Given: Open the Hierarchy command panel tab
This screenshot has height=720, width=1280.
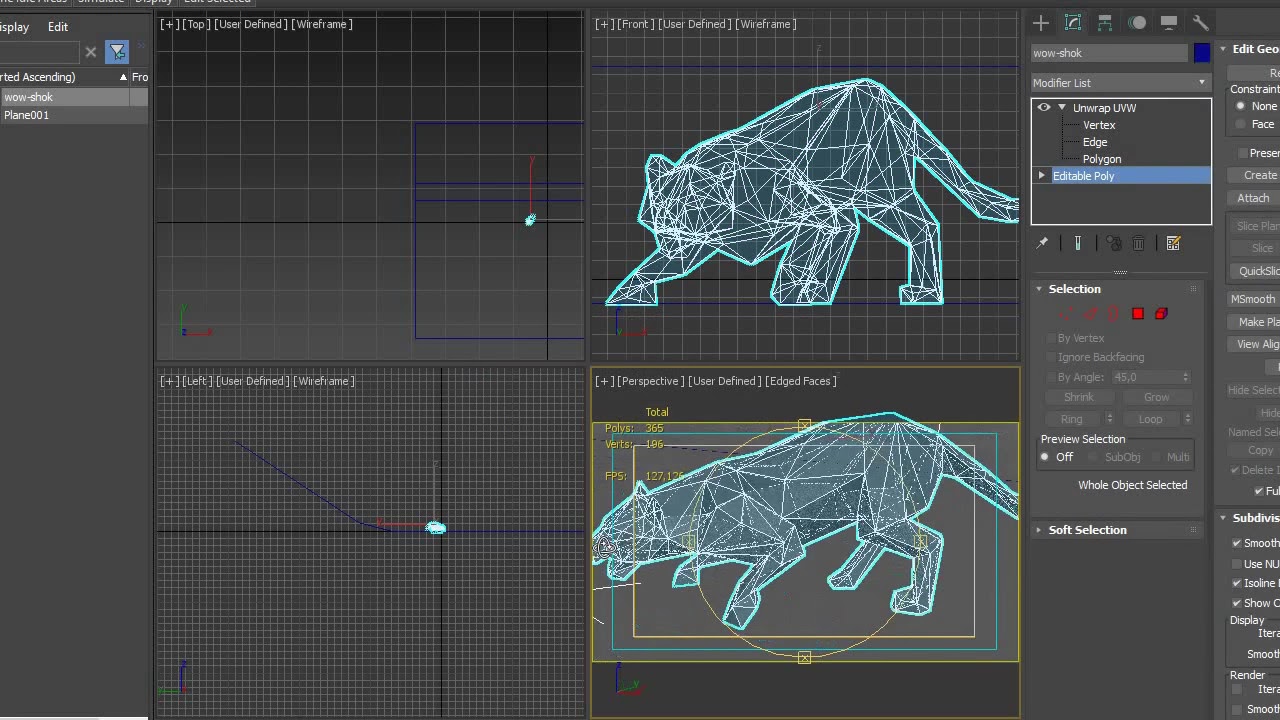Looking at the screenshot, I should [x=1105, y=23].
